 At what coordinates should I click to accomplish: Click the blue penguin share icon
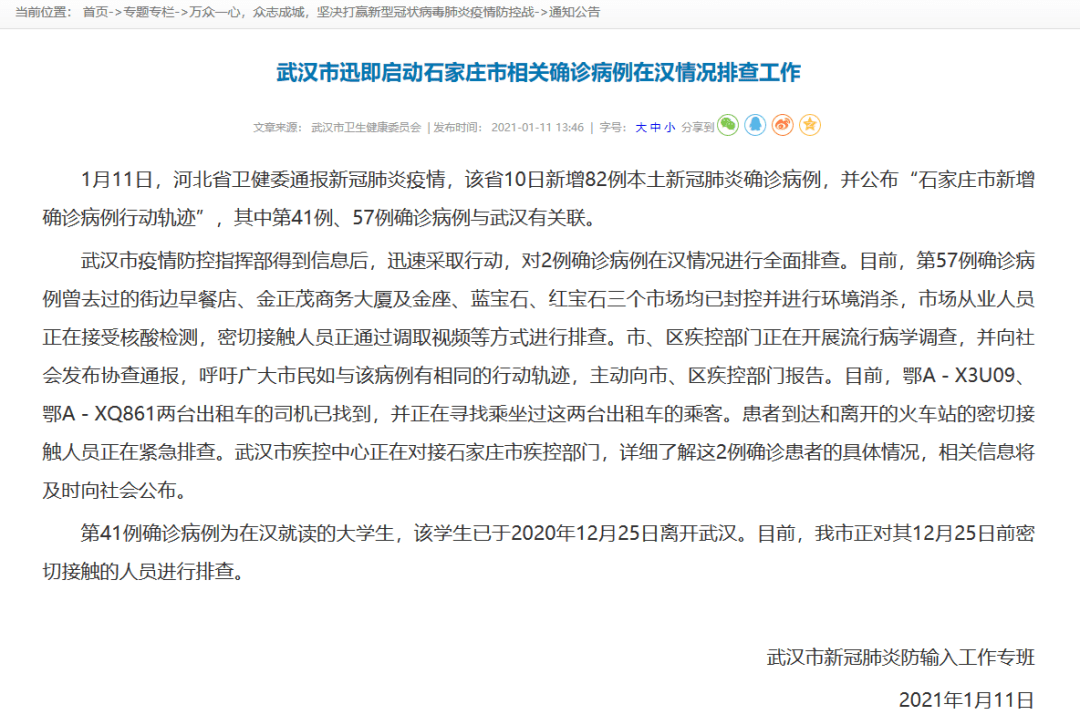click(755, 125)
